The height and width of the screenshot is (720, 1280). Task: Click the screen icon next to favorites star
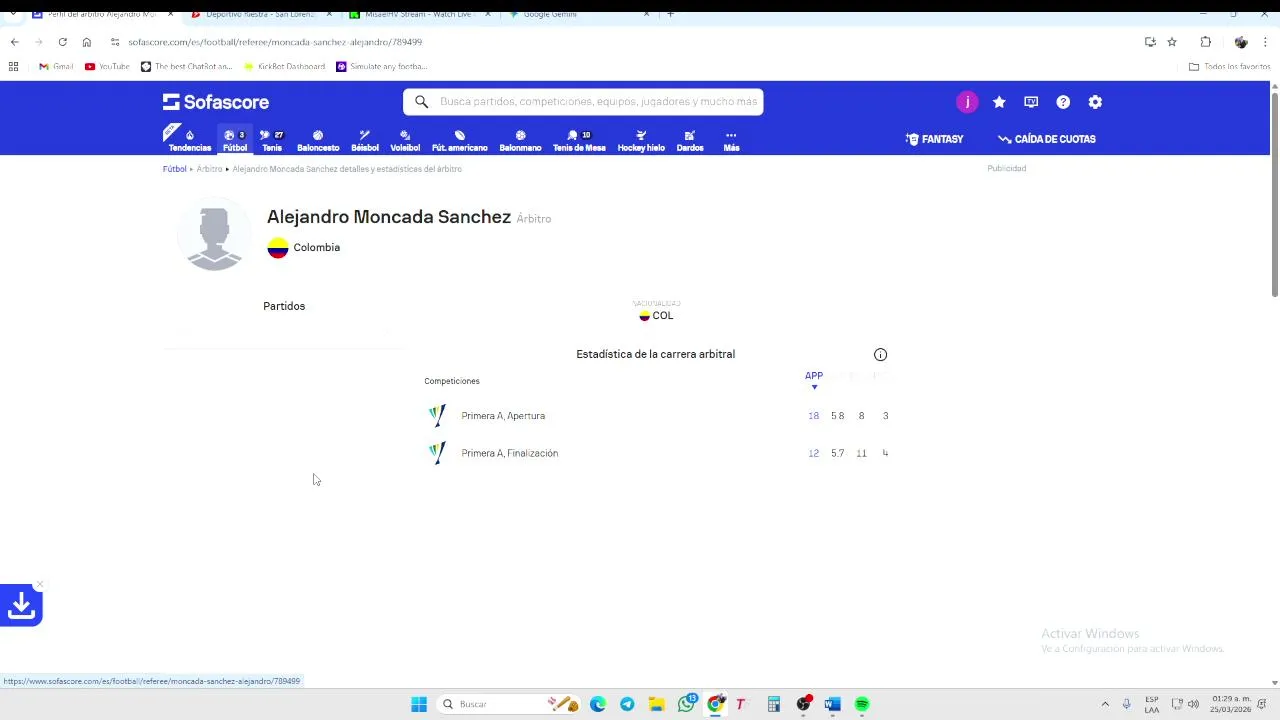(1031, 102)
